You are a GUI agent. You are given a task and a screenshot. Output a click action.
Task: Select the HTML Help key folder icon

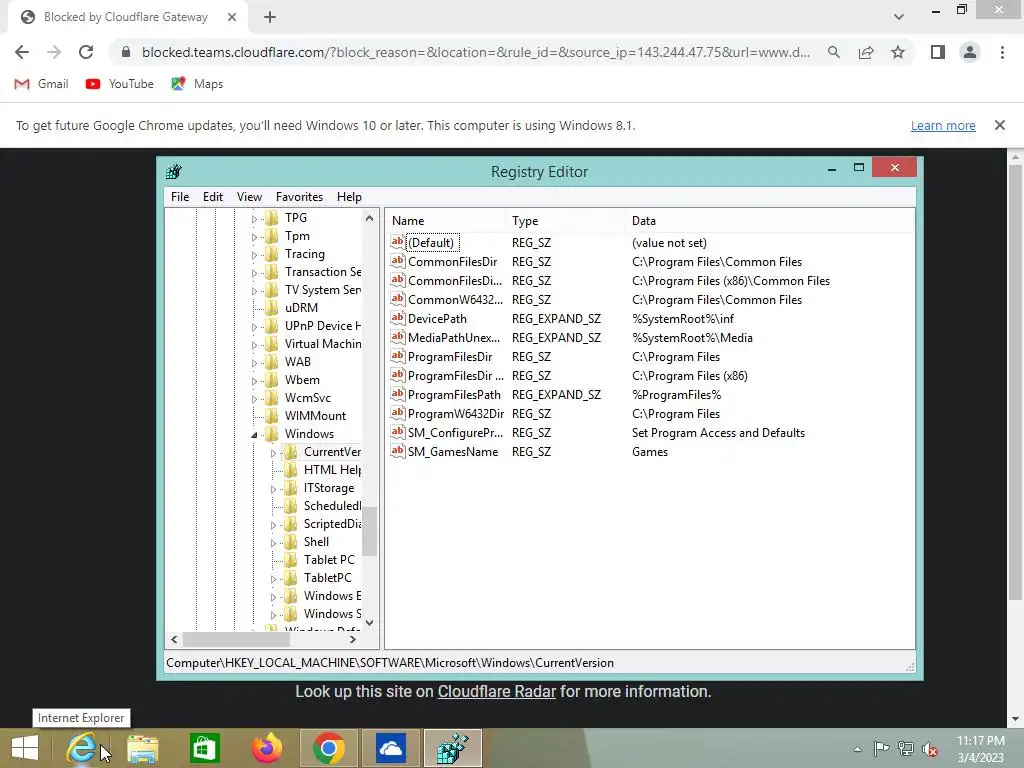291,470
